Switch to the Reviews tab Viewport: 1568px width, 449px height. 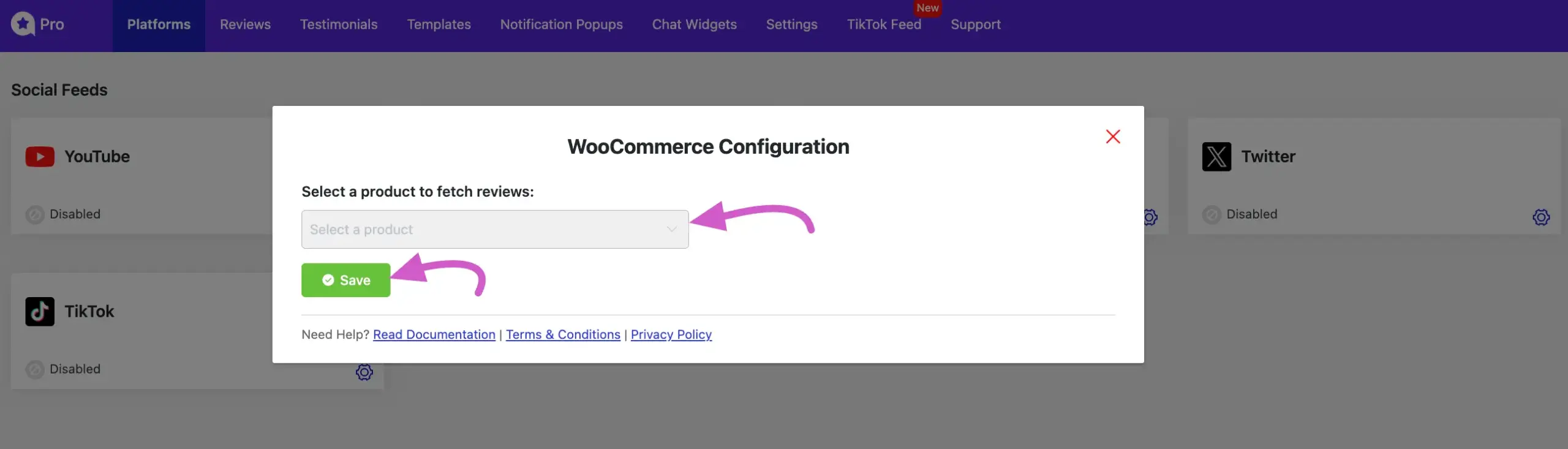(x=245, y=25)
